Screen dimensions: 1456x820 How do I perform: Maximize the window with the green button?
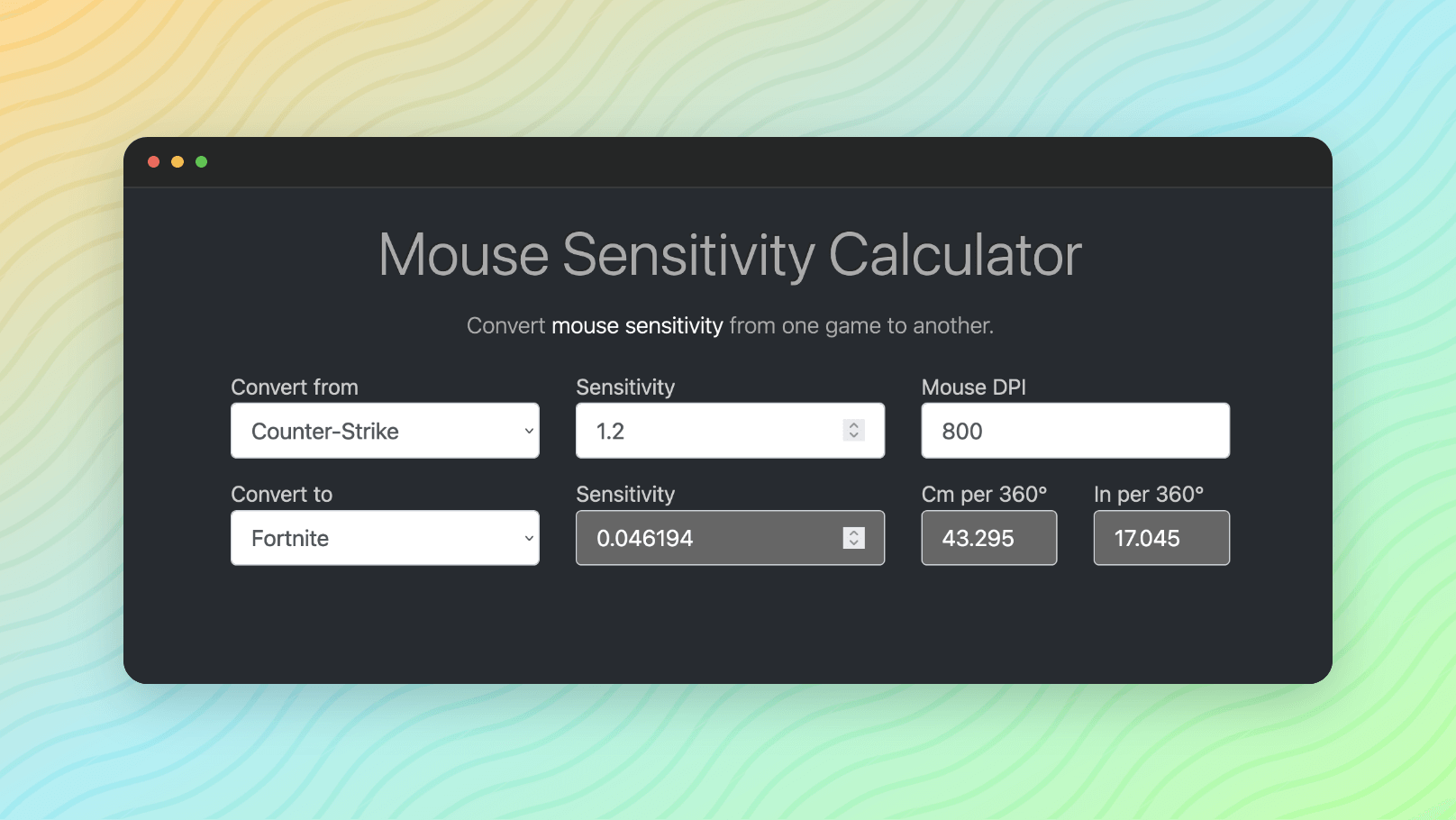point(202,162)
